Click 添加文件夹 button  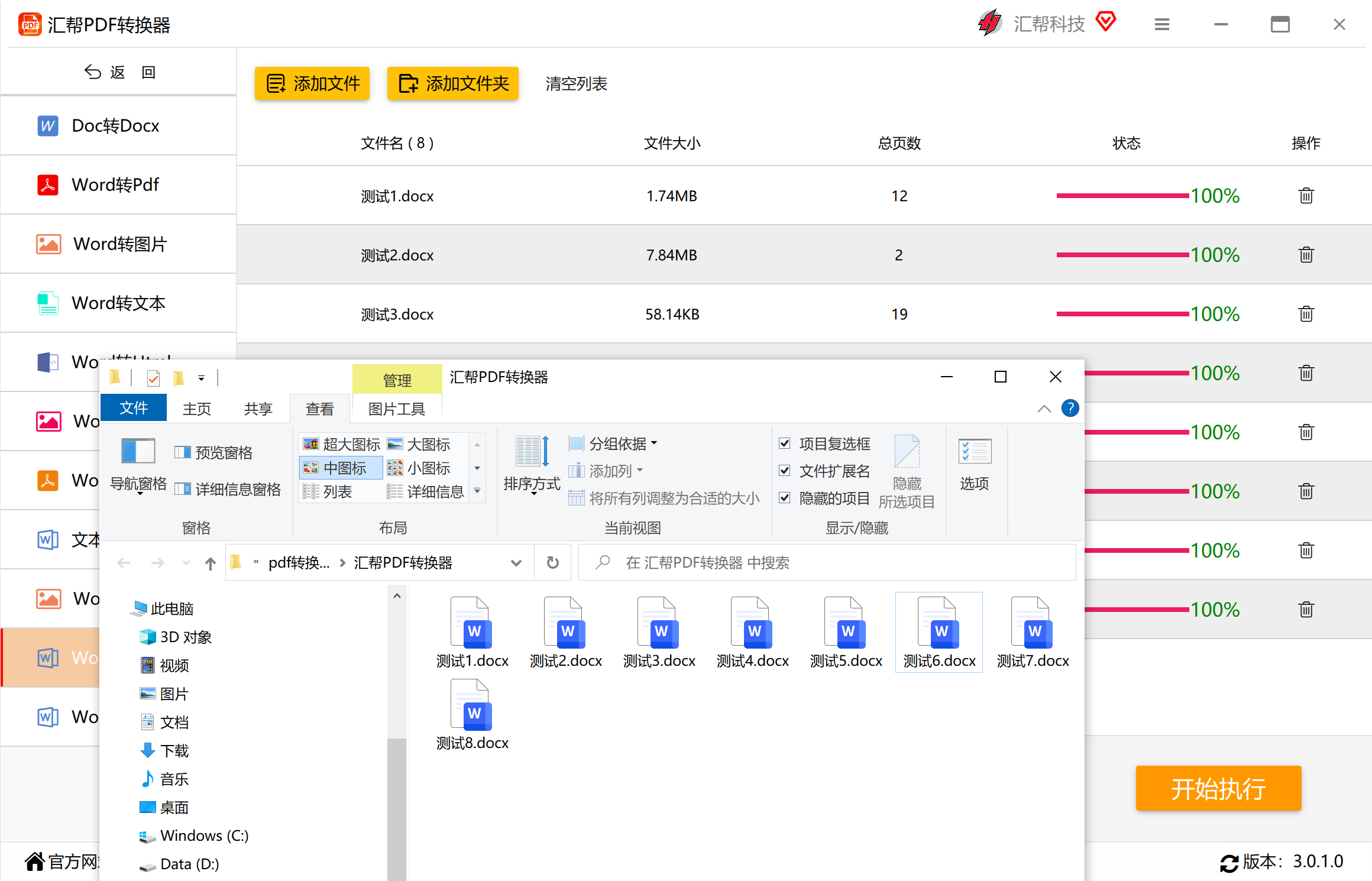[453, 83]
